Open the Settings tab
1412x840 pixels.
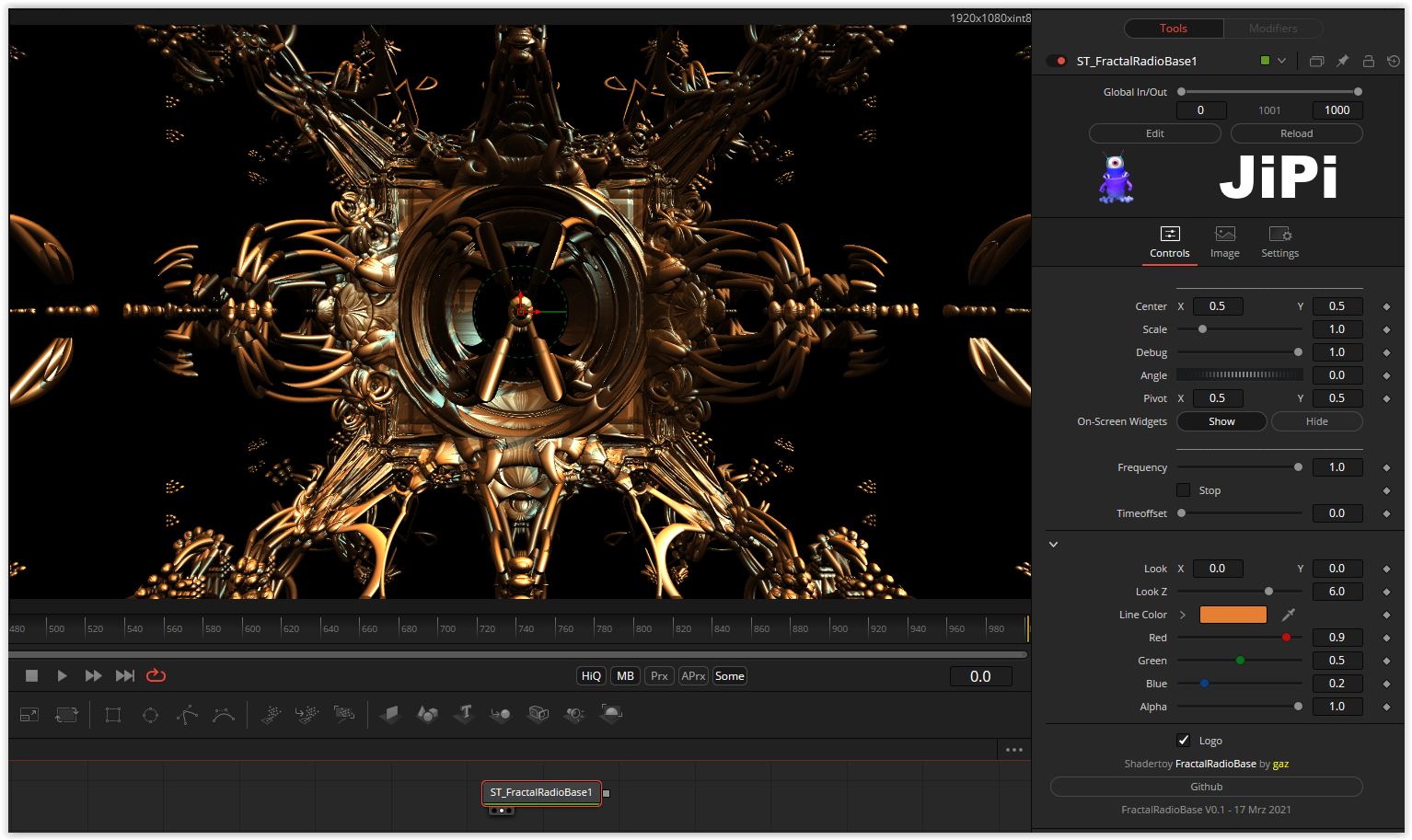1280,243
